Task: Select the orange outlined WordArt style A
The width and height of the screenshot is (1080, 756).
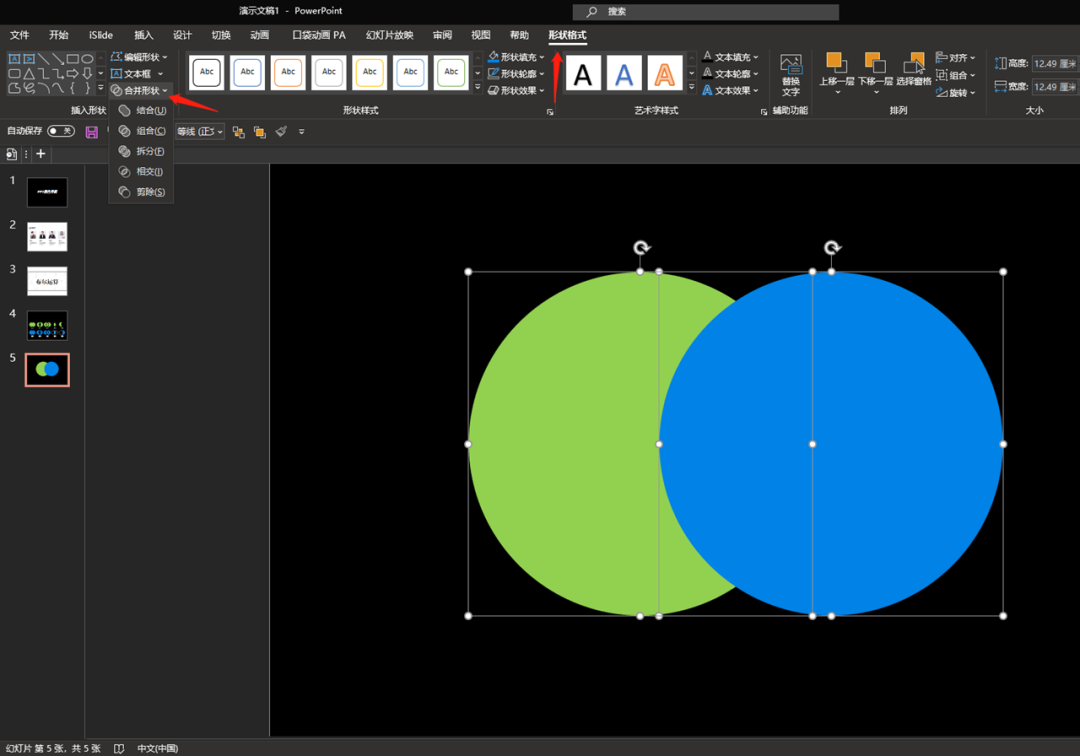Action: pos(665,73)
